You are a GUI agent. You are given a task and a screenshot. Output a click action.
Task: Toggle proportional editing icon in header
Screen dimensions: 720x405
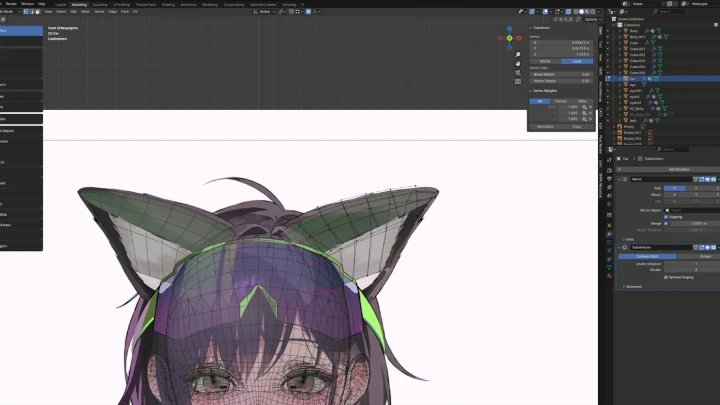(x=308, y=11)
